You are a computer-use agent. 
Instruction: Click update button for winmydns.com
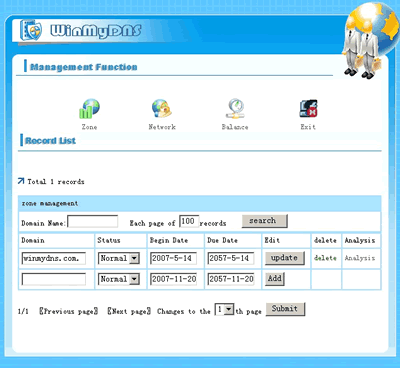point(285,258)
